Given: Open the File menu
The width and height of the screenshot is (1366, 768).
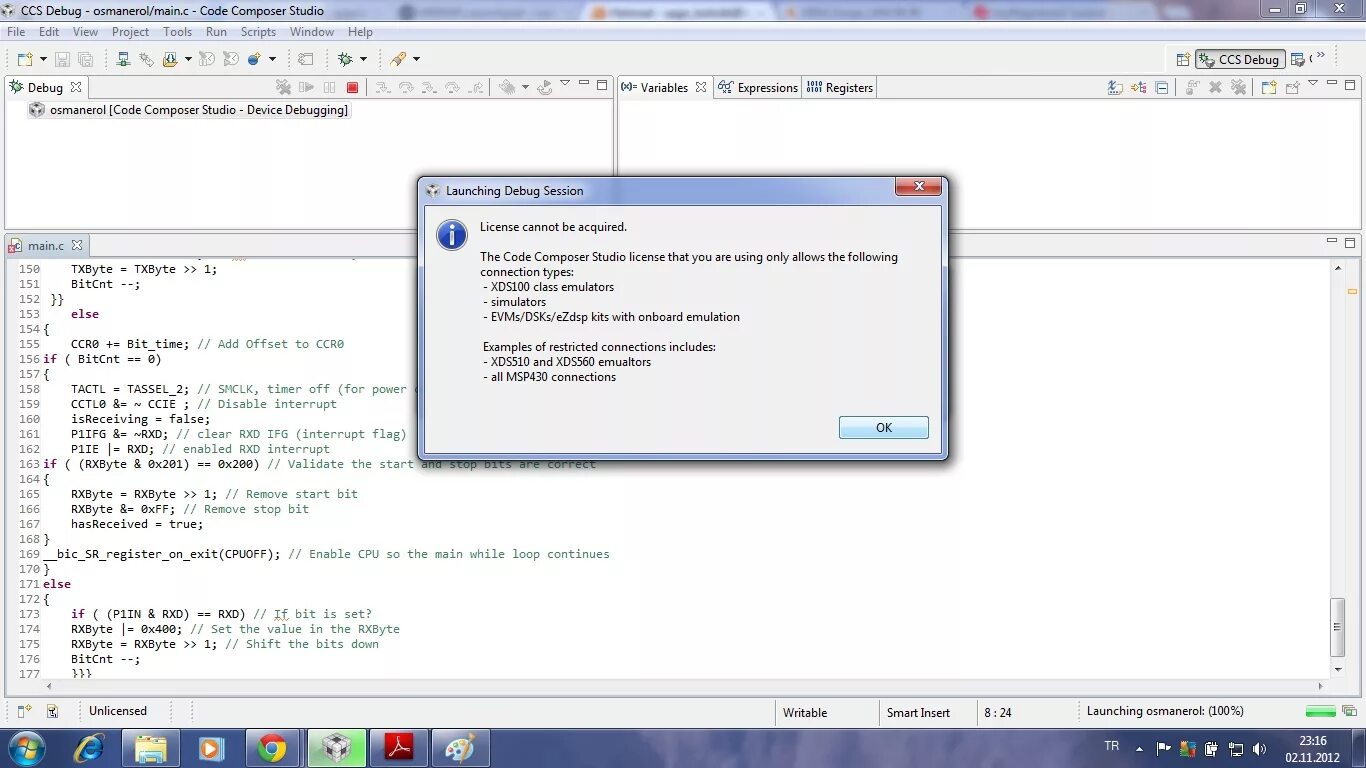Looking at the screenshot, I should [16, 32].
